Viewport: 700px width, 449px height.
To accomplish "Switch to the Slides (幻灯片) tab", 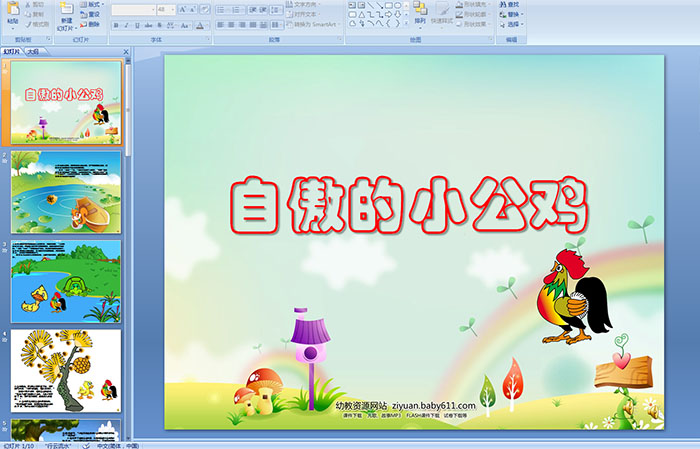I will (12, 51).
